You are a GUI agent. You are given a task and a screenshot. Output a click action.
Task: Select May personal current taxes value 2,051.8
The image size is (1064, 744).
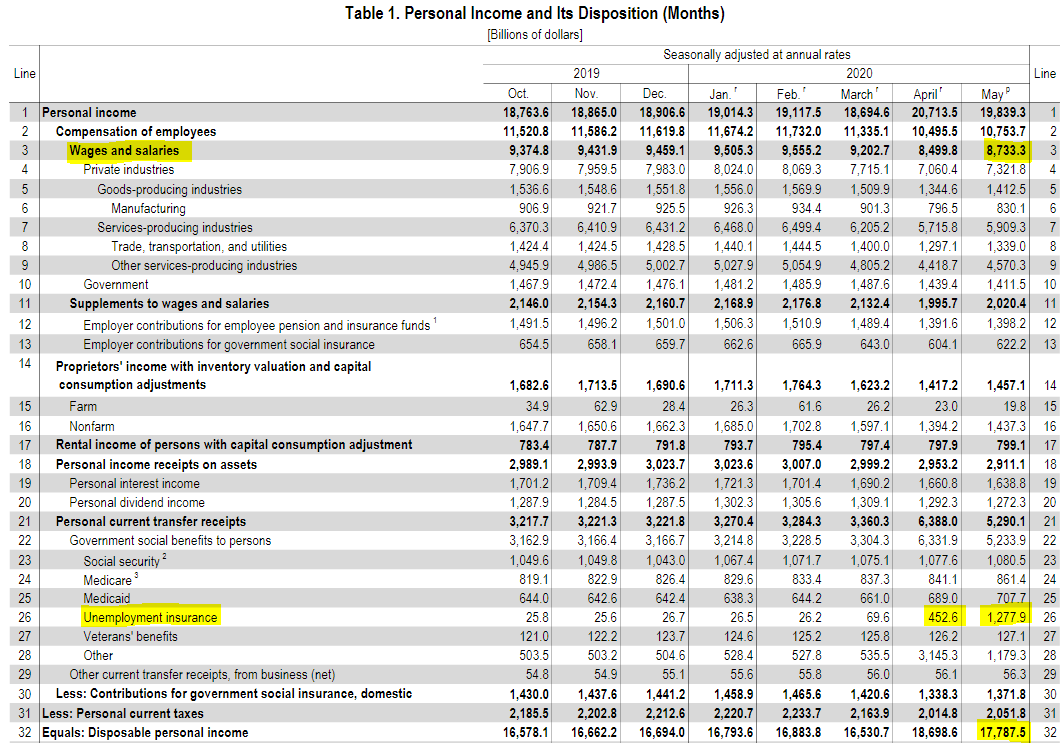[x=1006, y=713]
